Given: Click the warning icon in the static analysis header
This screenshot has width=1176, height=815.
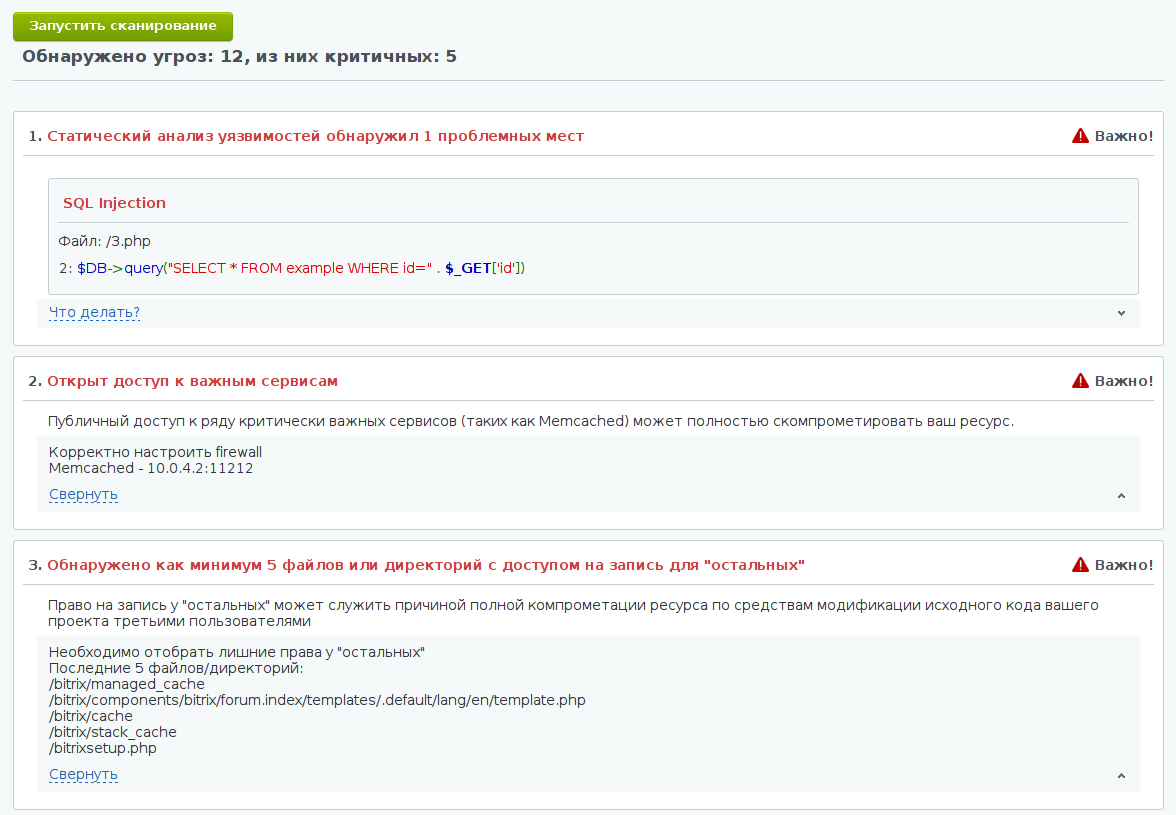Looking at the screenshot, I should (x=1080, y=136).
